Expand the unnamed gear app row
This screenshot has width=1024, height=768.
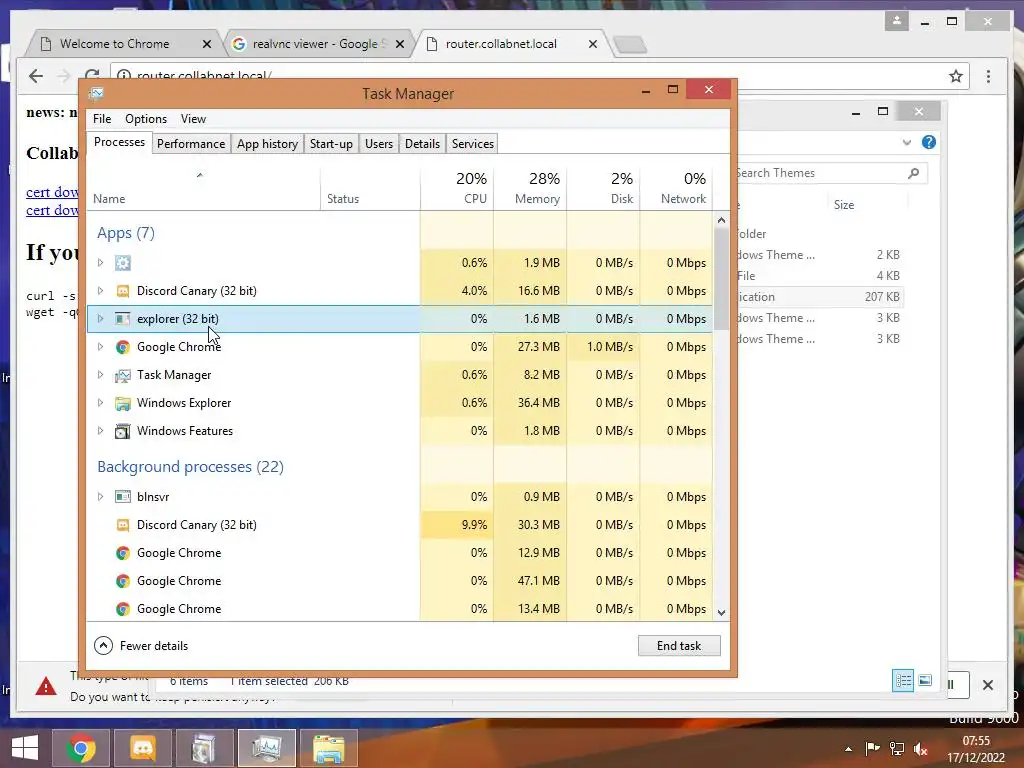click(x=100, y=263)
